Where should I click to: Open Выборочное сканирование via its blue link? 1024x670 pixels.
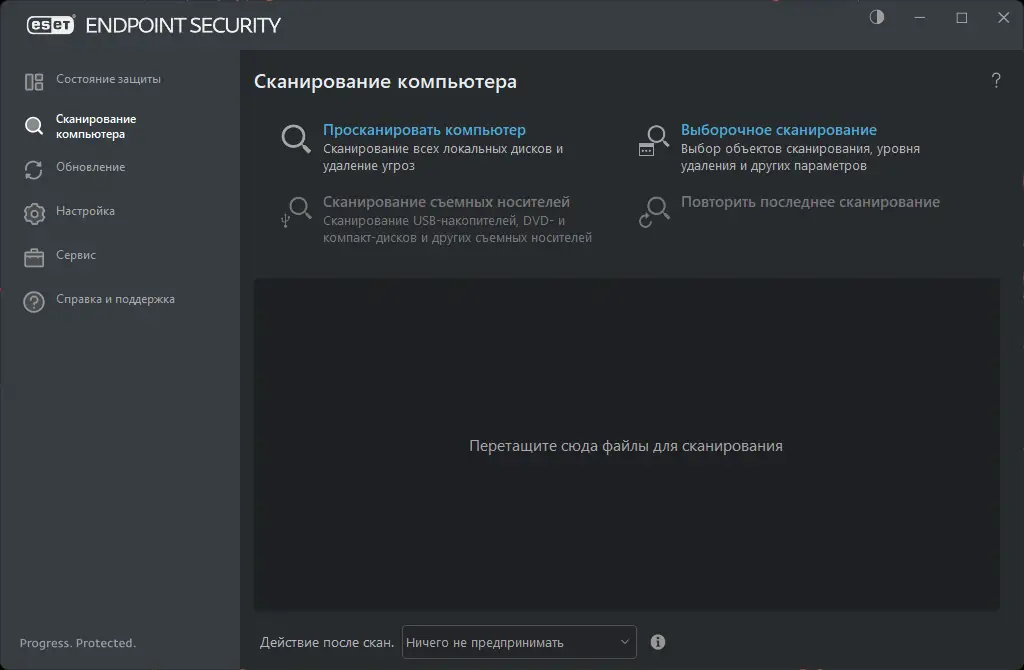(779, 129)
